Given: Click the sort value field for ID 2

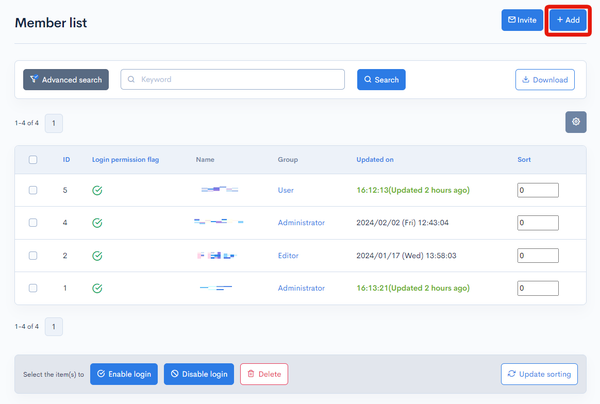Looking at the screenshot, I should (x=538, y=256).
